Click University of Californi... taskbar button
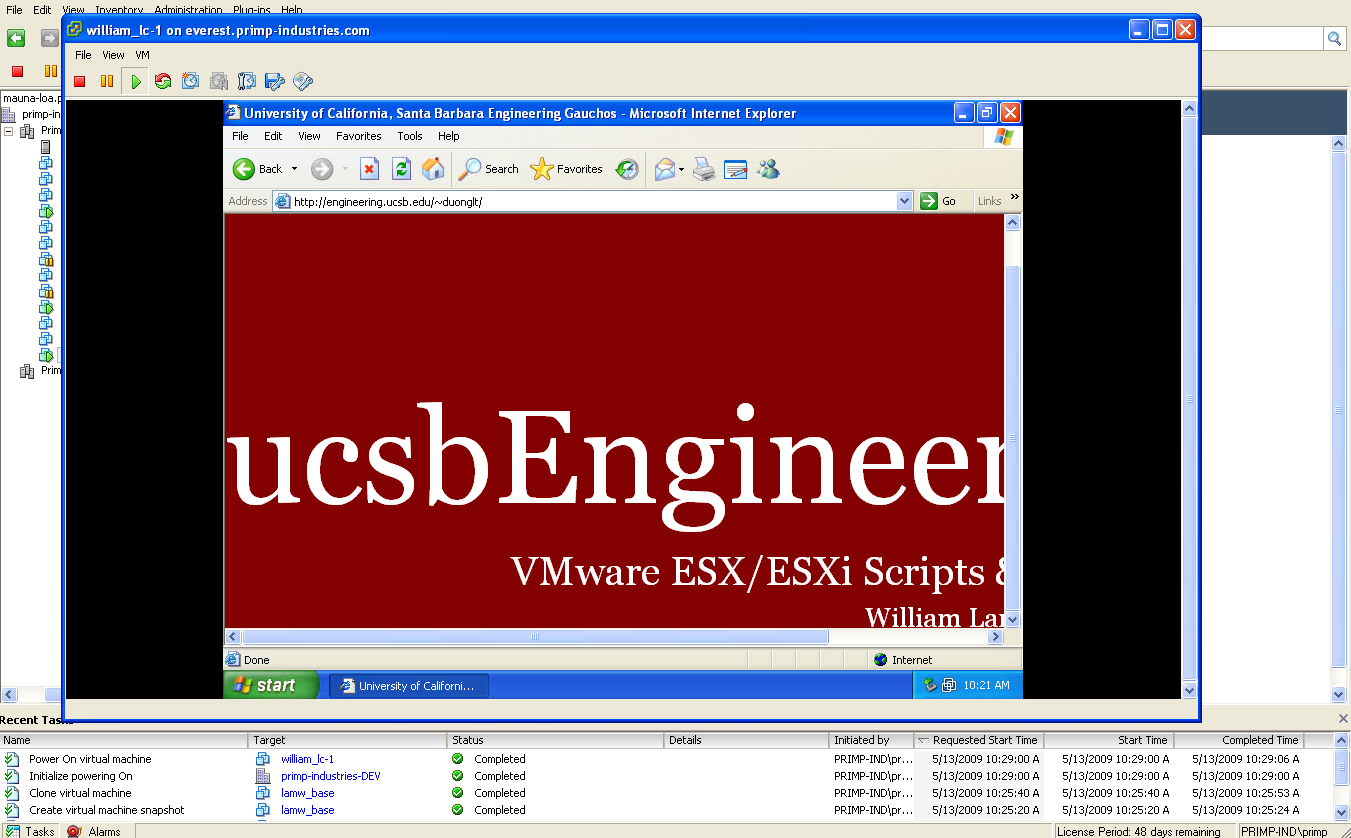1351x838 pixels. pos(408,686)
